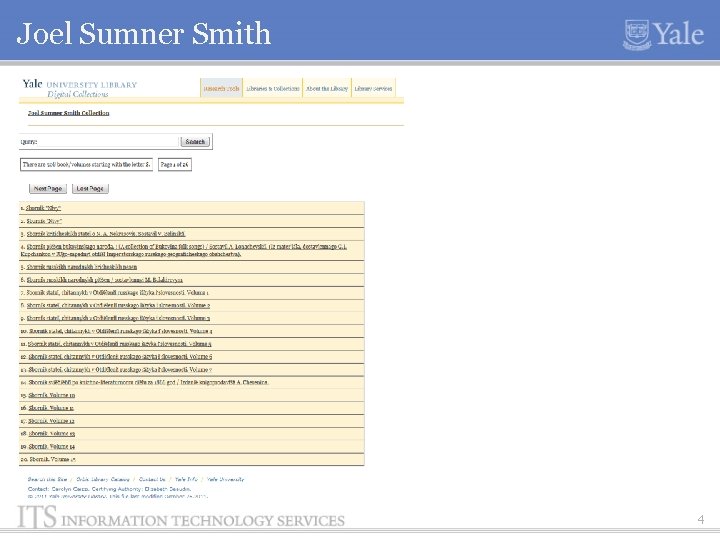Click the books/volumes count message box
The height and width of the screenshot is (540, 720).
(86, 164)
